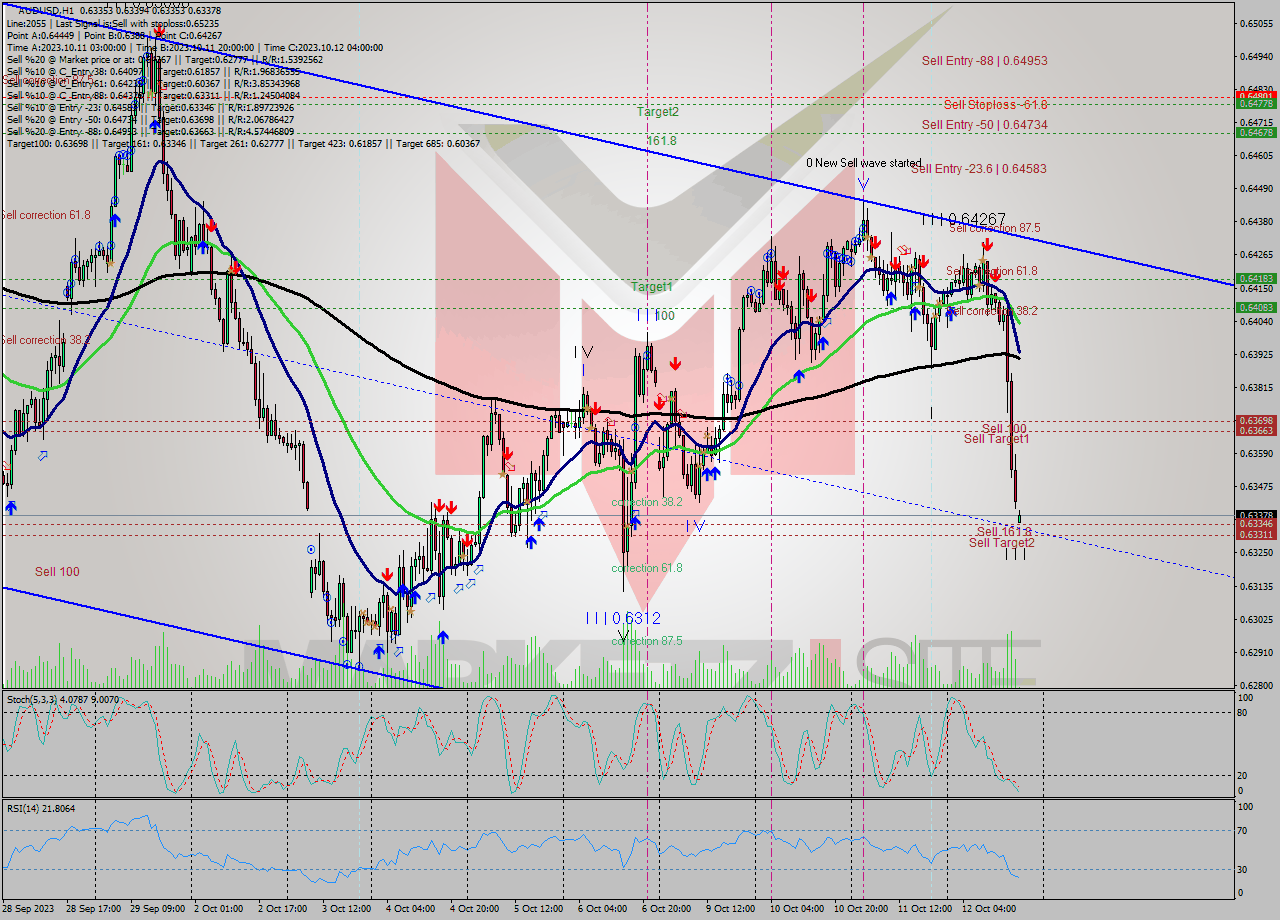This screenshot has height=920, width=1280.
Task: Click the green 0.64053 price tag
Action: pyautogui.click(x=1255, y=308)
